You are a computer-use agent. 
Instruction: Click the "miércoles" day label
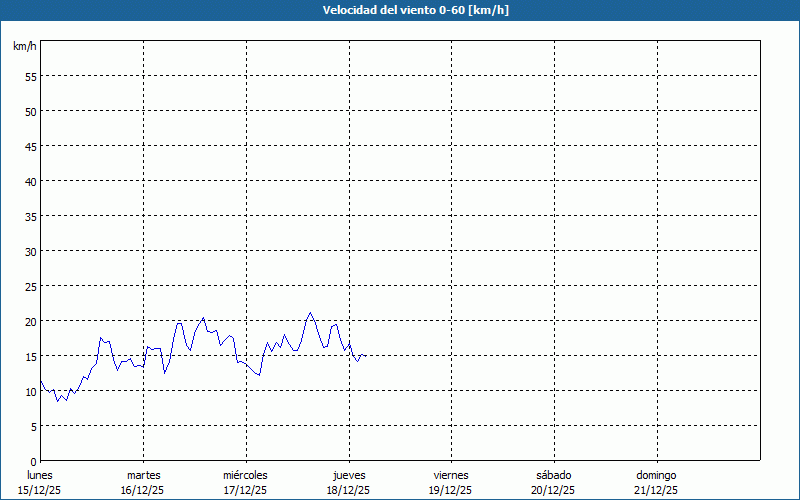(x=245, y=475)
